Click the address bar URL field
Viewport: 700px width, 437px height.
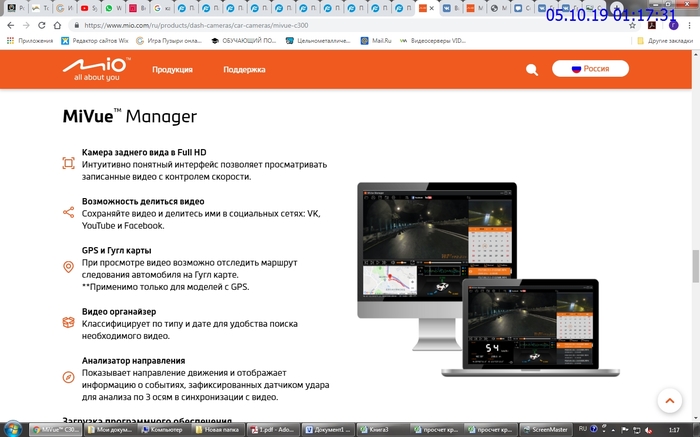pos(300,25)
